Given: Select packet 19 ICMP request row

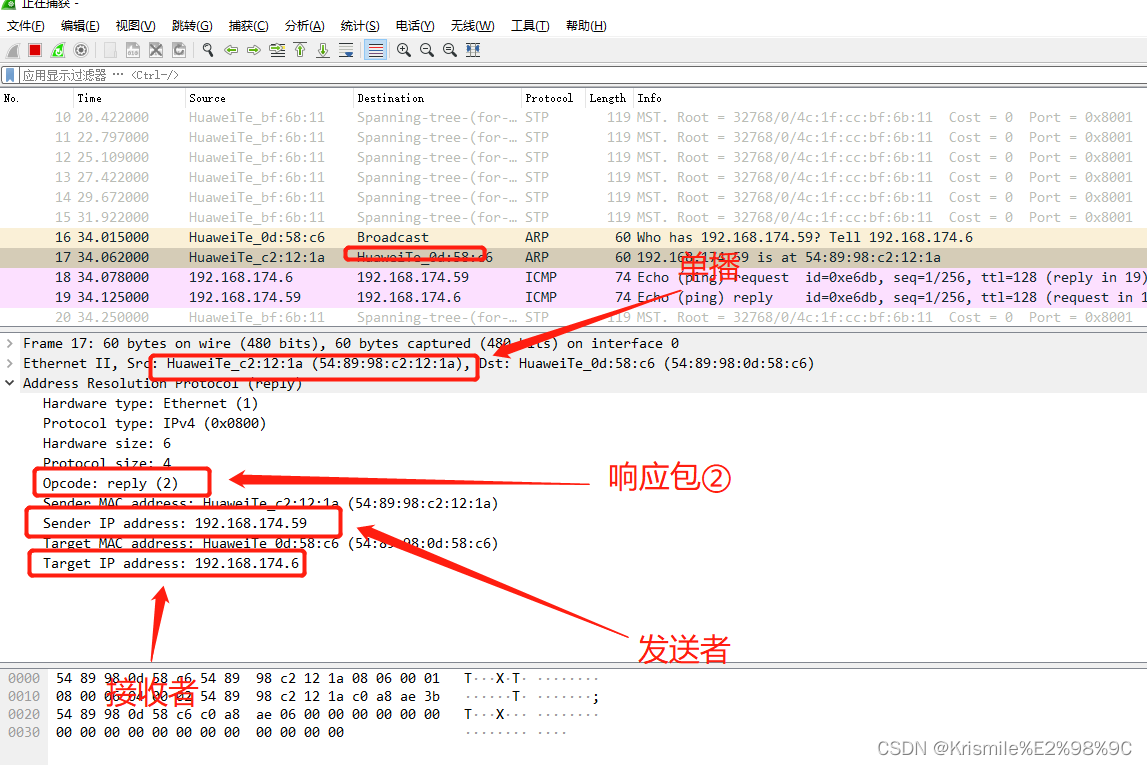Looking at the screenshot, I should (300, 297).
